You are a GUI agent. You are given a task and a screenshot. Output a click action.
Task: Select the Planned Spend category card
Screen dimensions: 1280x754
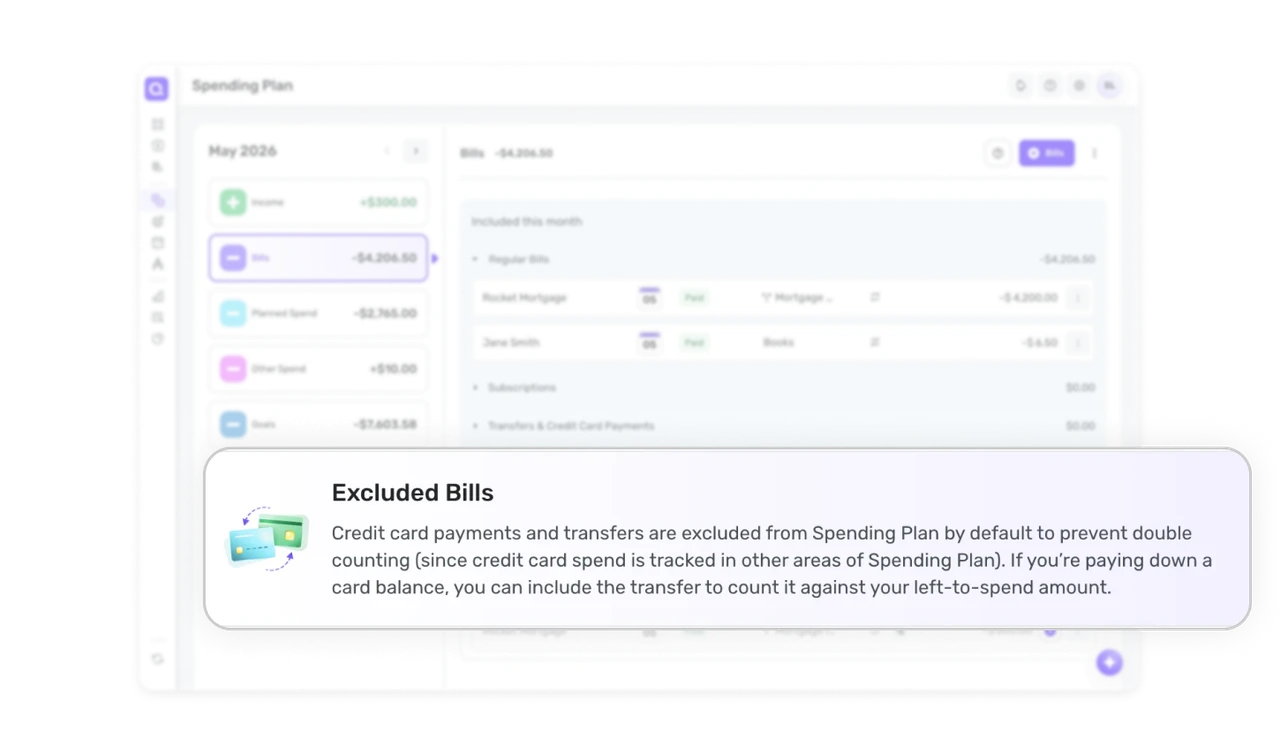pos(318,313)
